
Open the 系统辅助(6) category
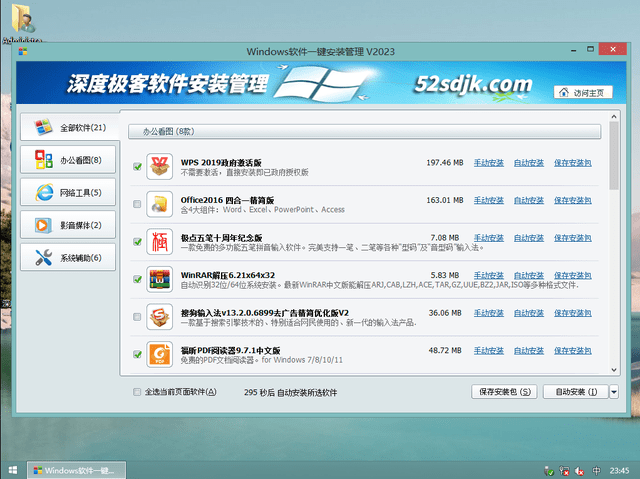click(x=68, y=258)
